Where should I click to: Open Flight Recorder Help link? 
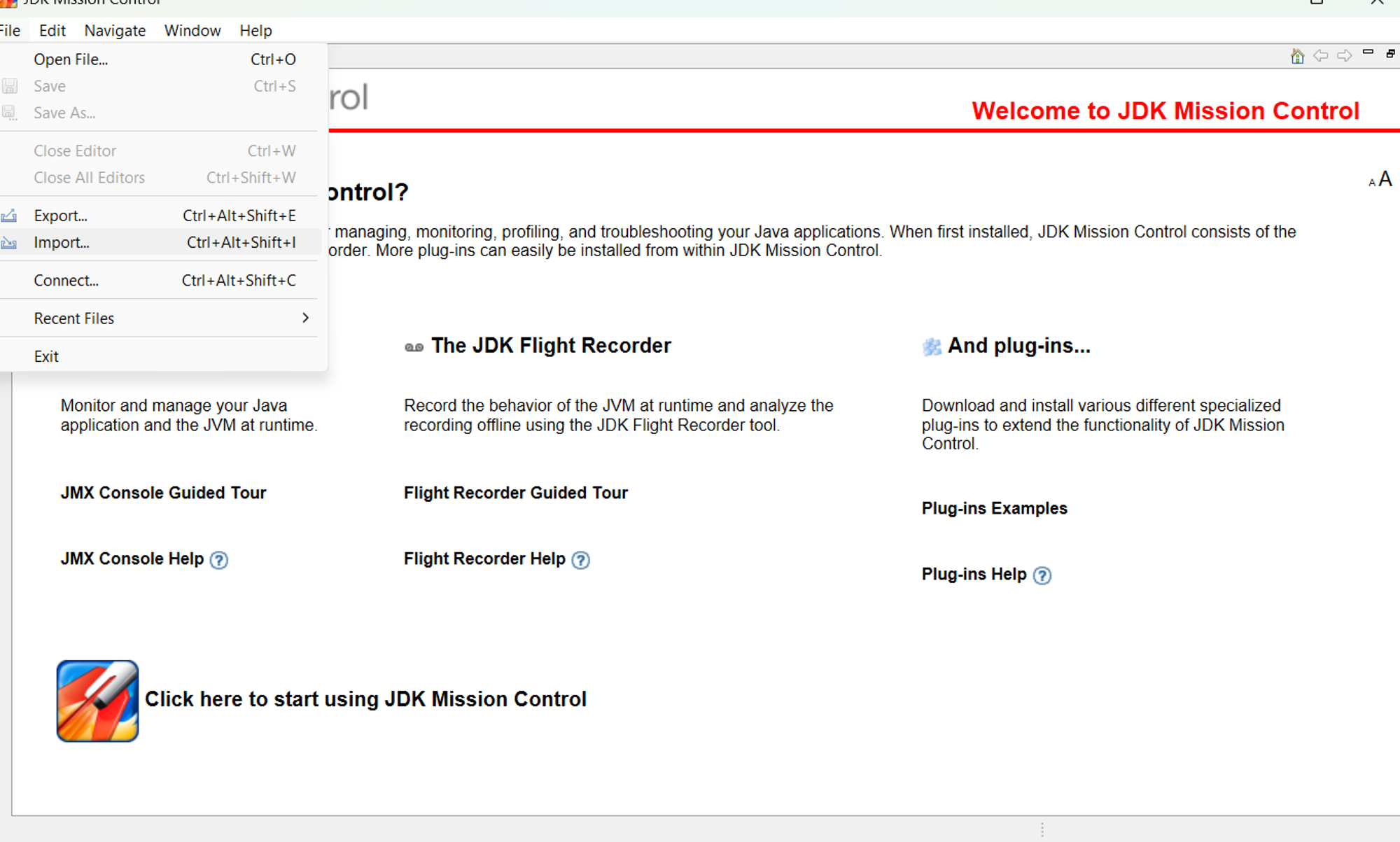click(484, 559)
